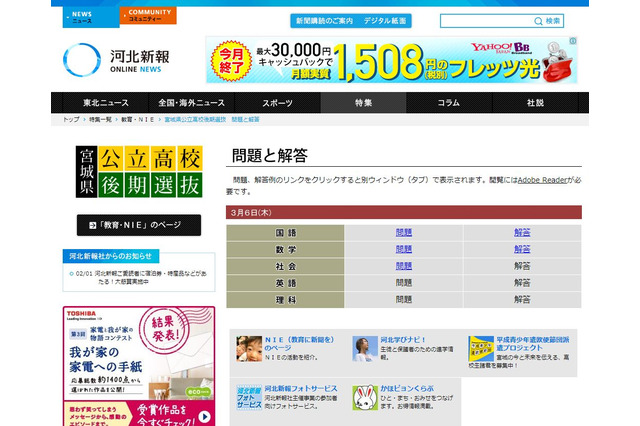Screen dimensions: 640x426
Task: Click the Kahoku Shimpo circle logo
Action: [82, 60]
